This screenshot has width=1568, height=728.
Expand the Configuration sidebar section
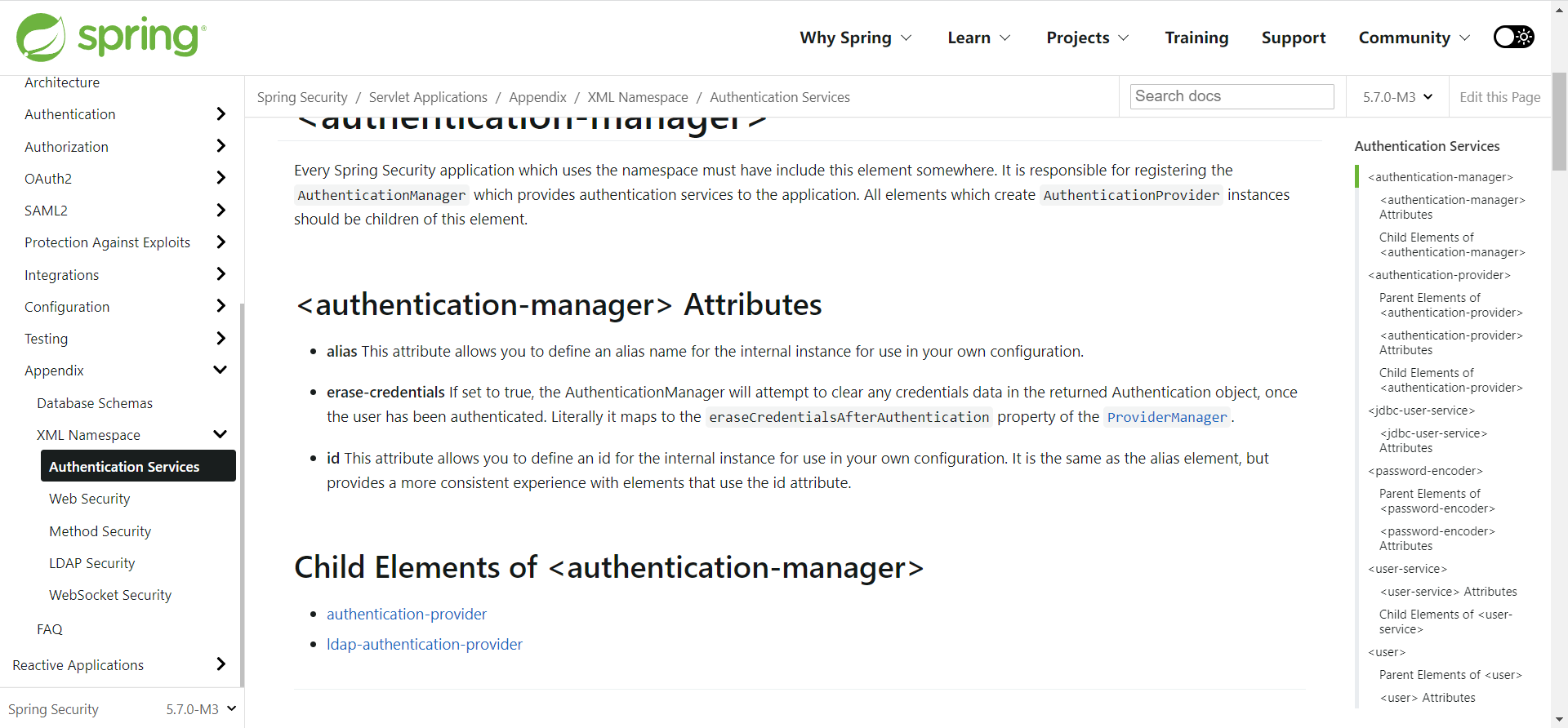[220, 306]
